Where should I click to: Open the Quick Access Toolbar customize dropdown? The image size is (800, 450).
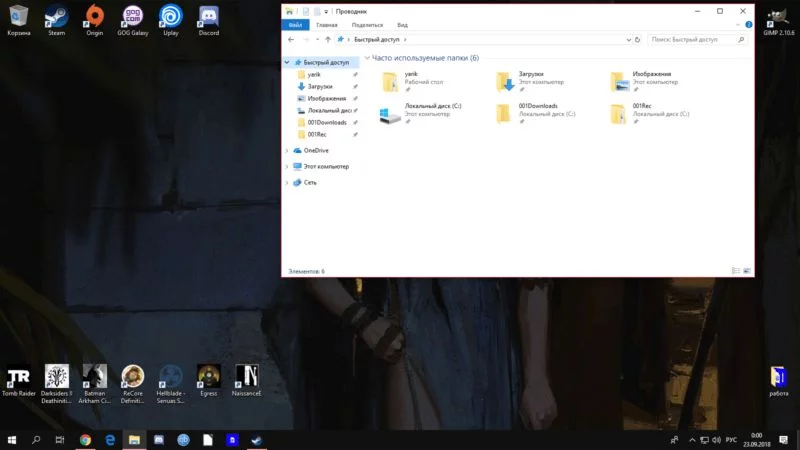326,11
